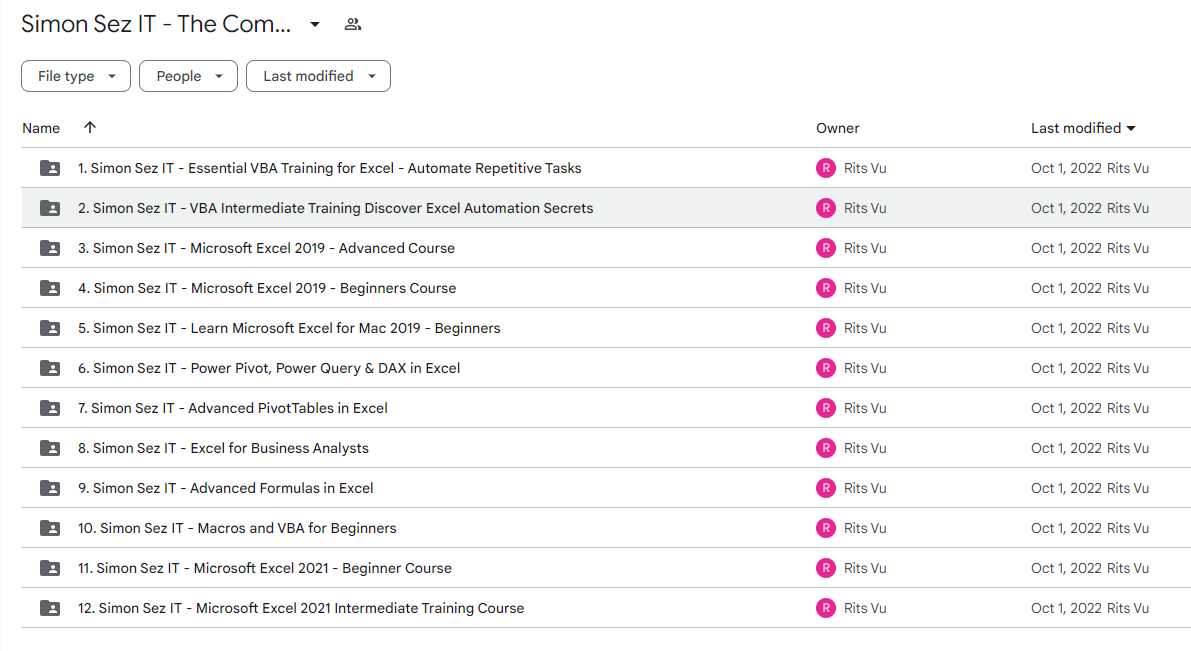Select '7. Advanced PivotTables in Excel' name
This screenshot has width=1191, height=651.
point(232,408)
